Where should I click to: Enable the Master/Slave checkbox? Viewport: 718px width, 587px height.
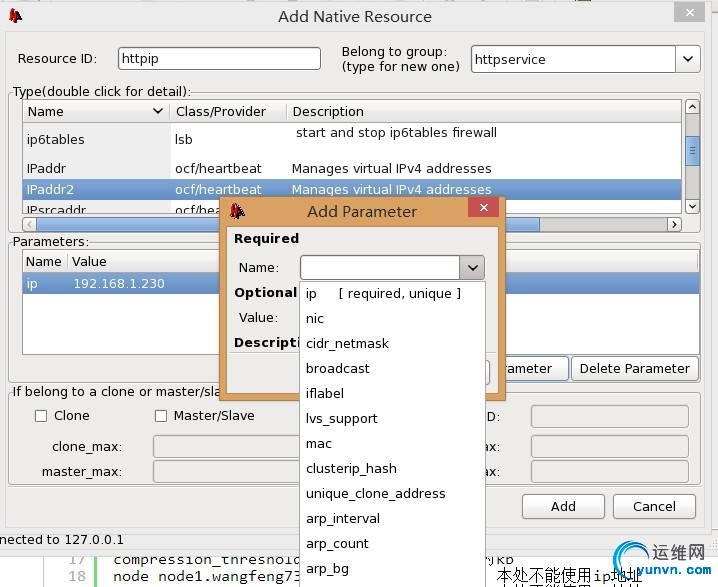[161, 416]
